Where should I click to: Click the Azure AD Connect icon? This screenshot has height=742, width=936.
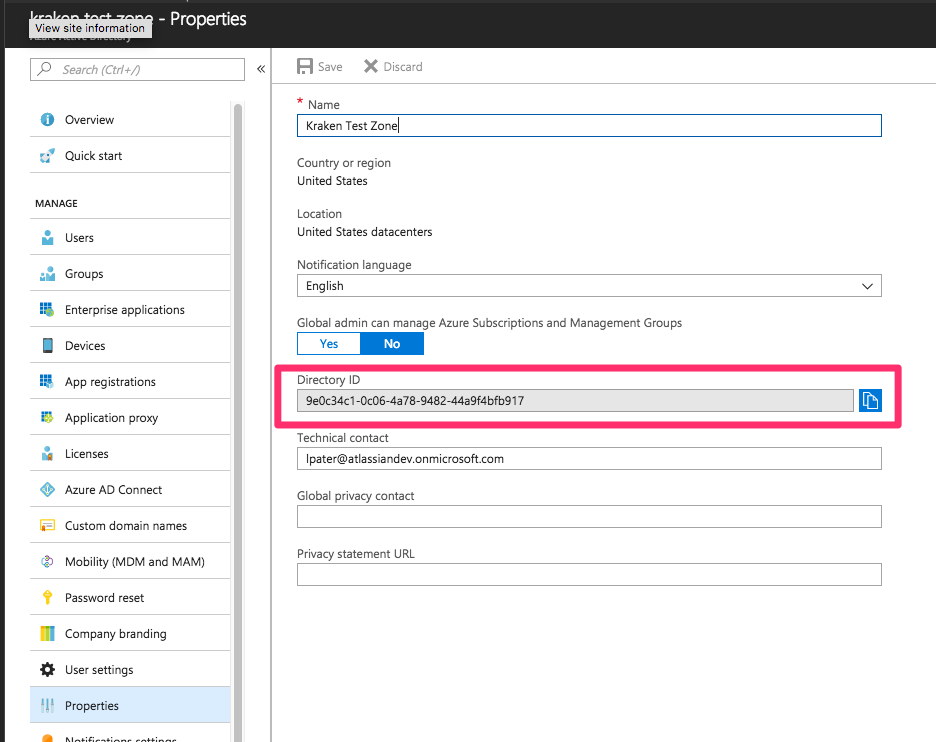(47, 490)
